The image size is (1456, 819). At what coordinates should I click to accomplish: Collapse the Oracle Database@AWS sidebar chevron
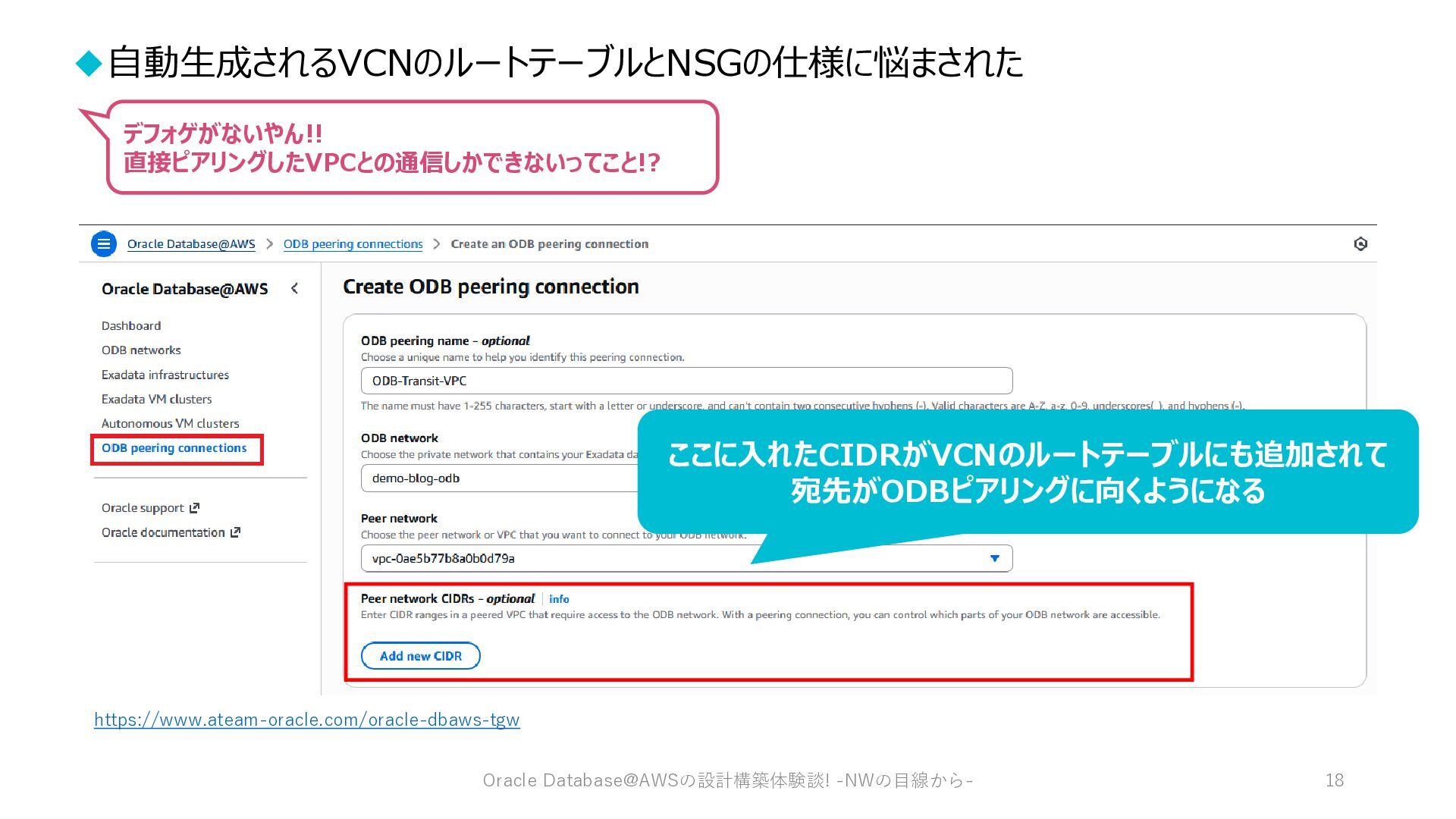(x=295, y=289)
